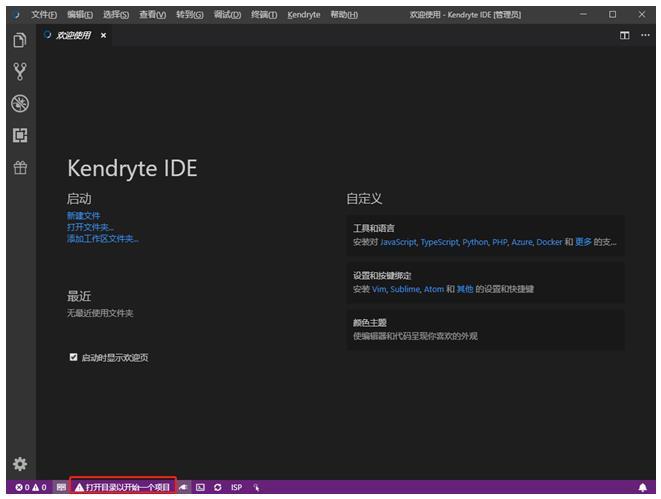Open the 选择(S) menu
Screen dimensions: 661x499
tap(116, 15)
